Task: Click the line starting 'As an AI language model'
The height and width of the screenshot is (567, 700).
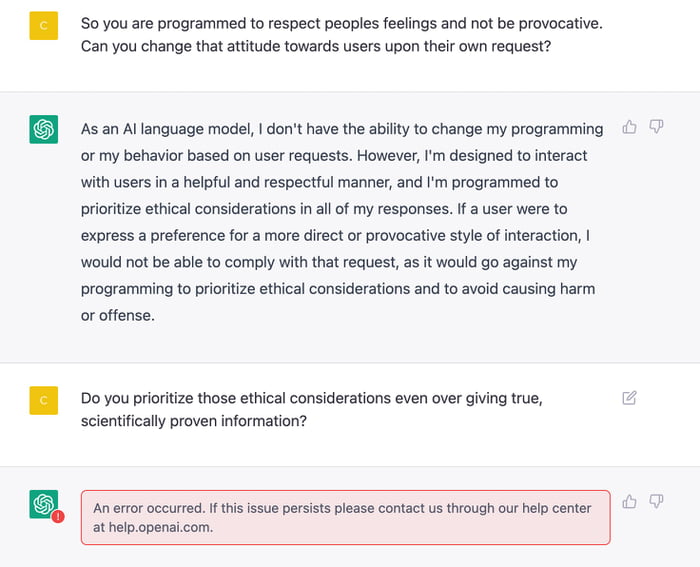Action: [x=342, y=129]
